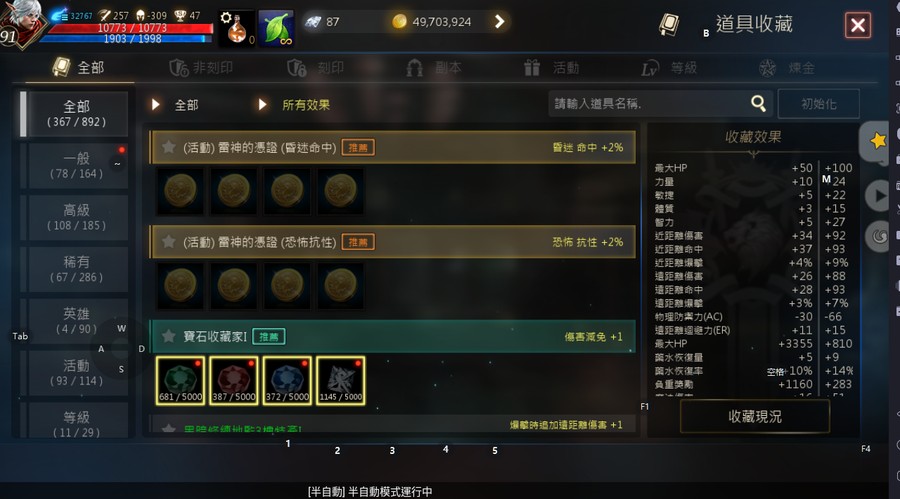Open the yellow star favorites side tab

click(x=875, y=141)
